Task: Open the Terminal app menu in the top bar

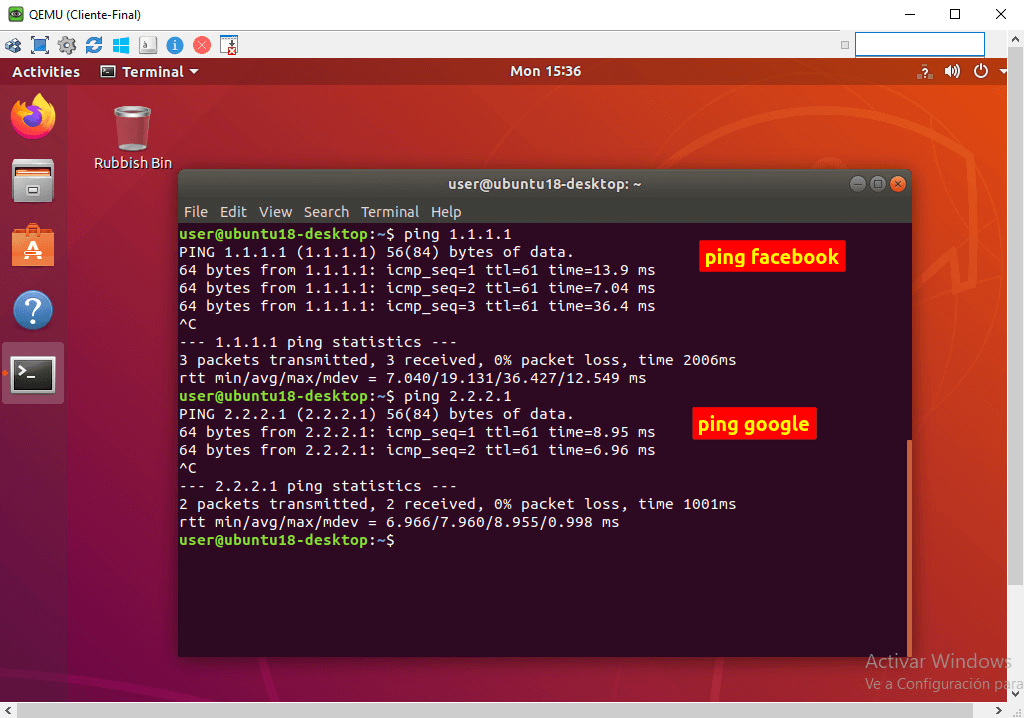Action: click(150, 72)
